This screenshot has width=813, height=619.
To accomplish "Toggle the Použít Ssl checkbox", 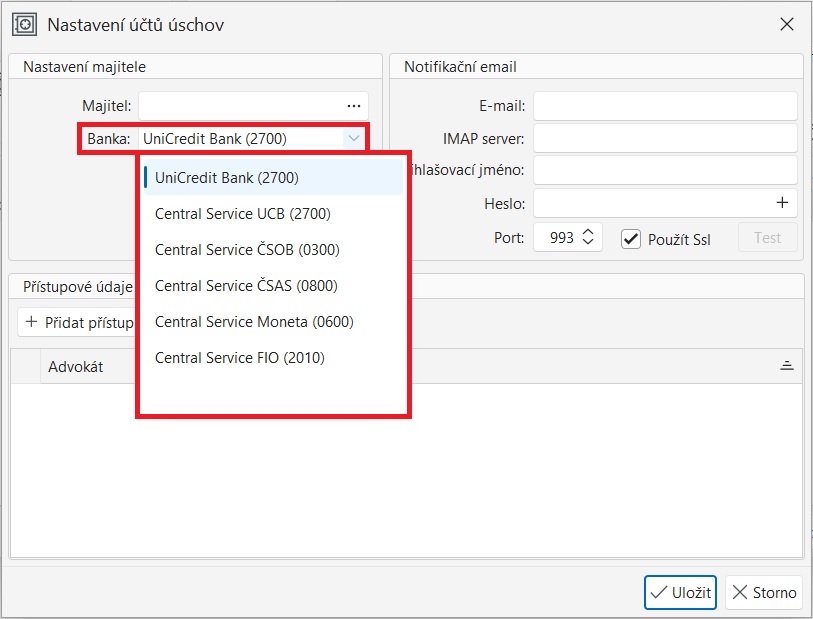I will (631, 239).
